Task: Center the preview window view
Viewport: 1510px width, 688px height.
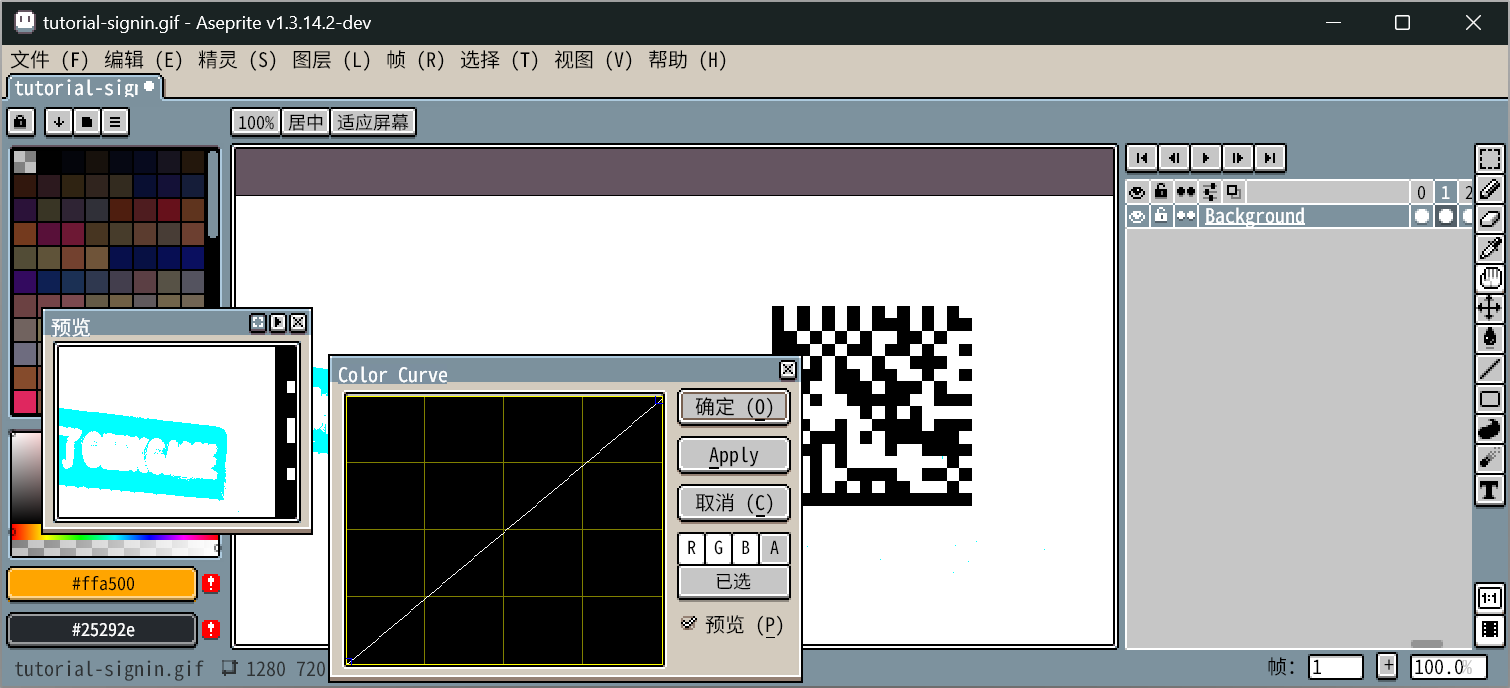Action: click(x=258, y=322)
